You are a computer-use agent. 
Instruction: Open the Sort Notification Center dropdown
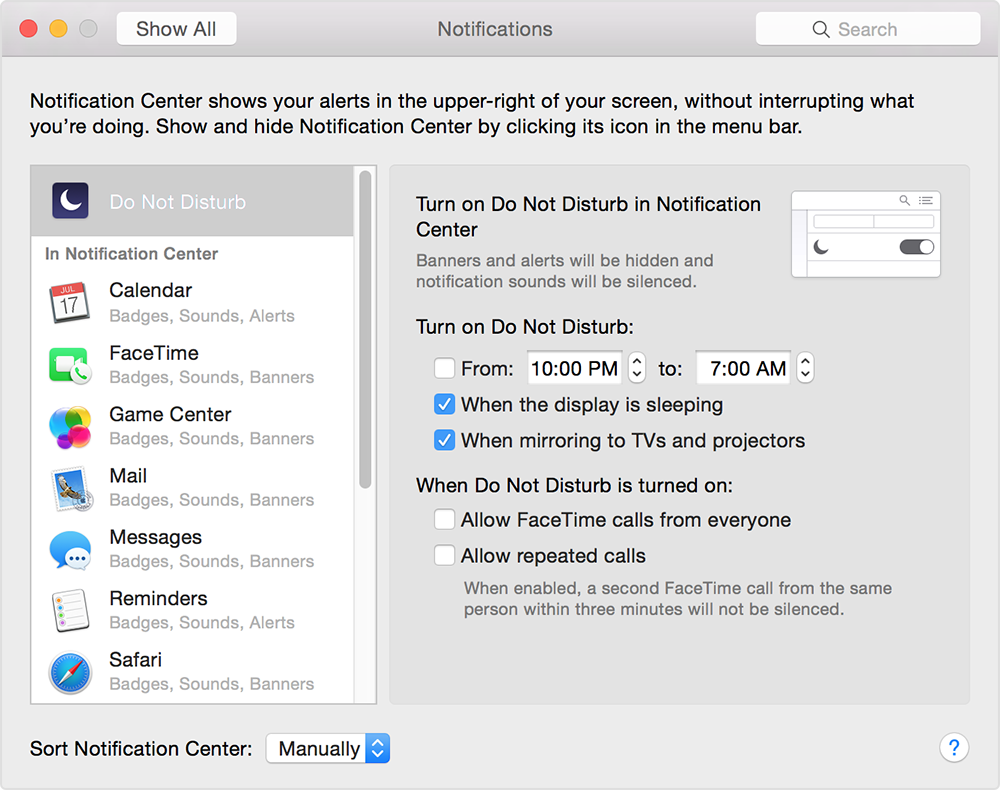[x=327, y=749]
